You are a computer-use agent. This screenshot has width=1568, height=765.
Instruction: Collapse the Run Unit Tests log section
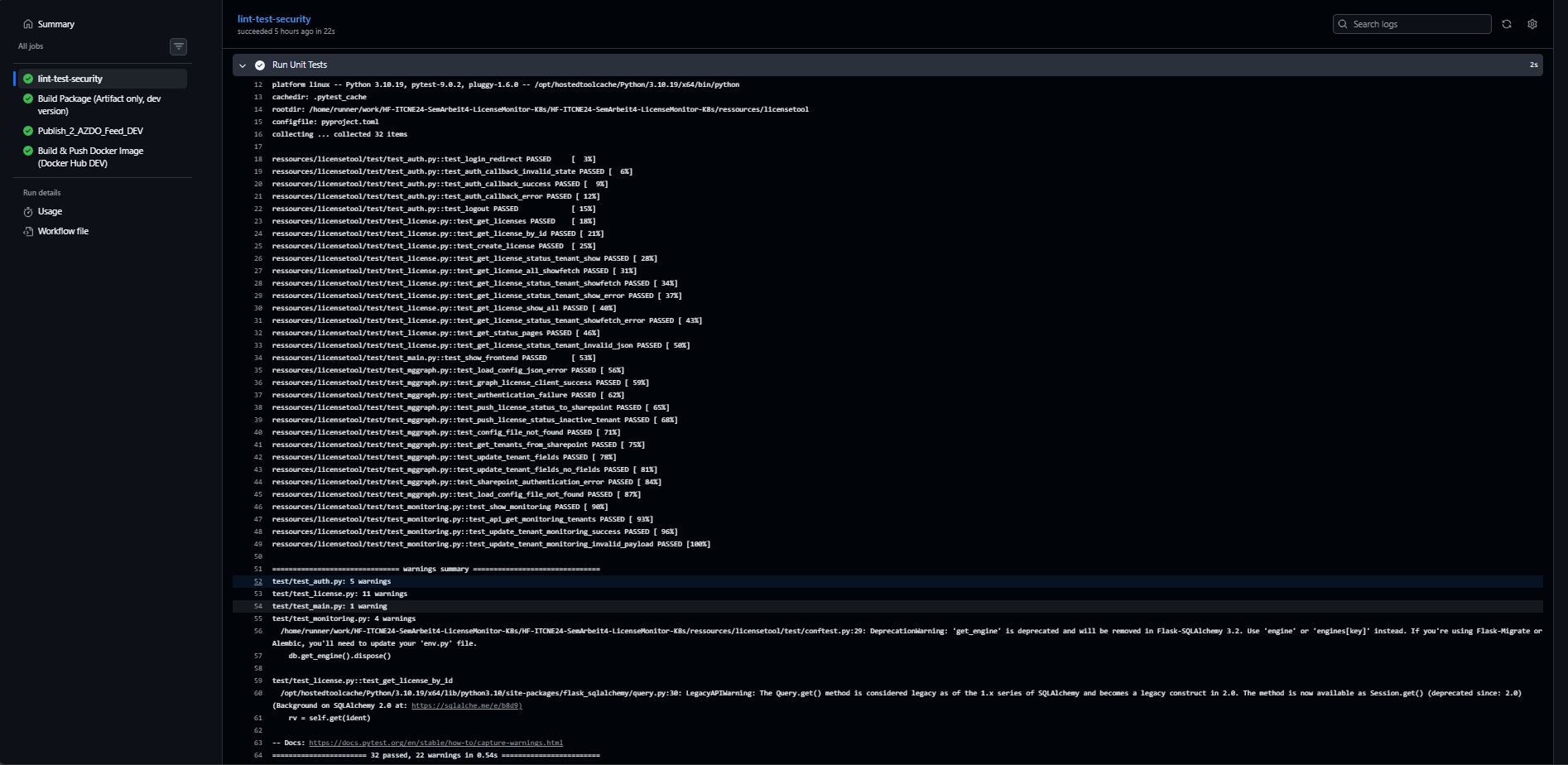[243, 65]
